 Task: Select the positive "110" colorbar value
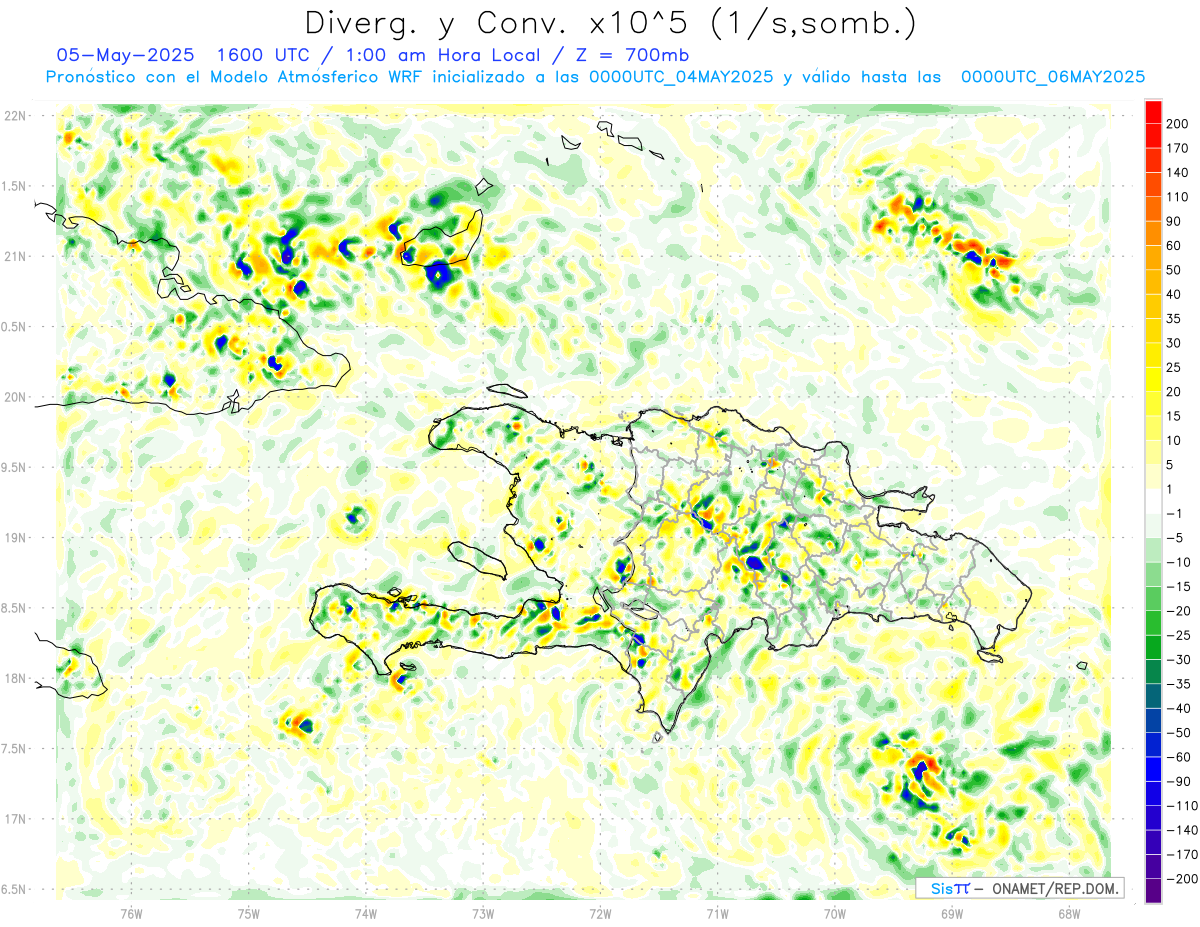click(x=1178, y=197)
